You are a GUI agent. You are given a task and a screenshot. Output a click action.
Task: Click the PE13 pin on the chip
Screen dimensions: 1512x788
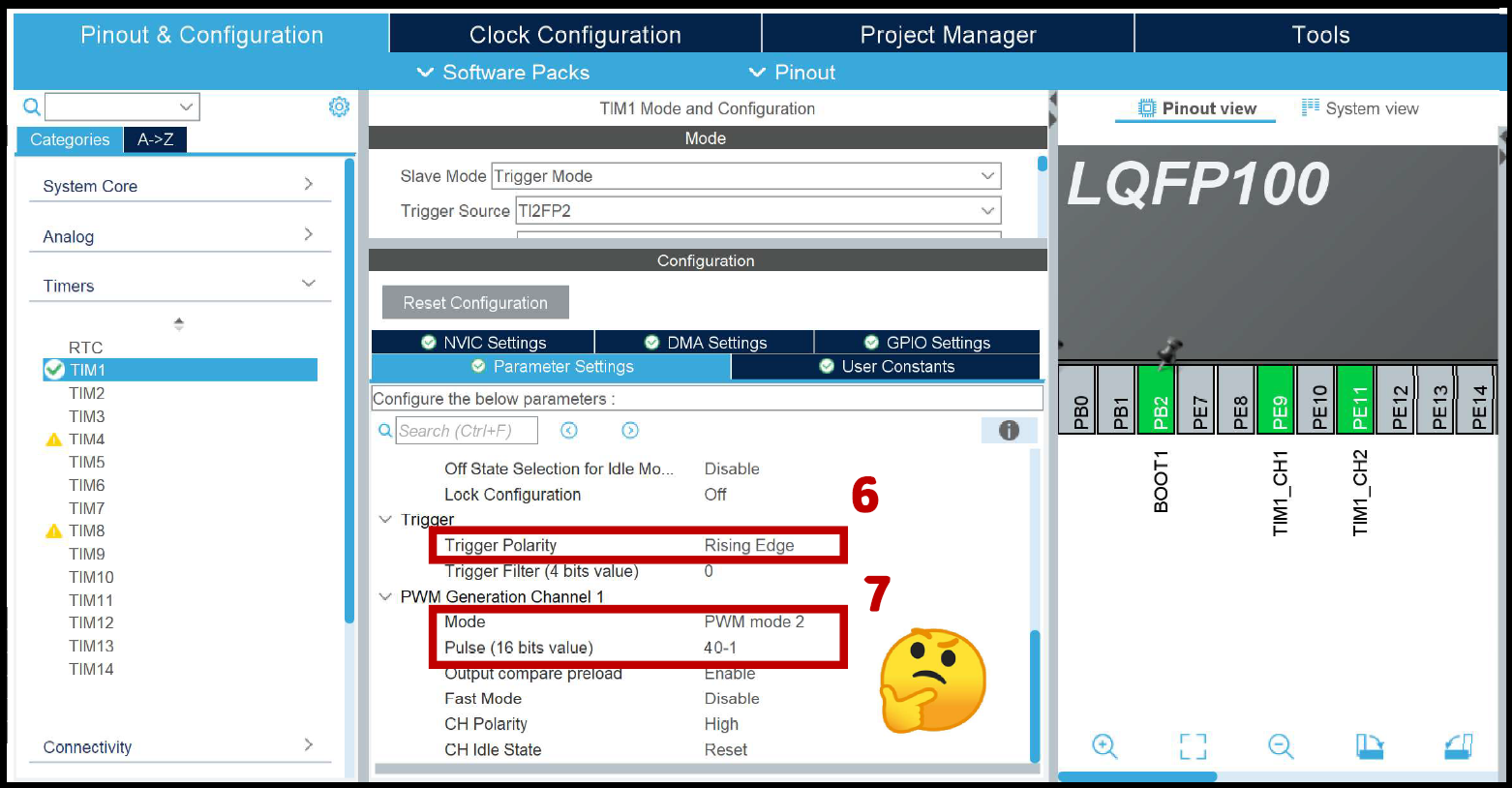(x=1436, y=400)
